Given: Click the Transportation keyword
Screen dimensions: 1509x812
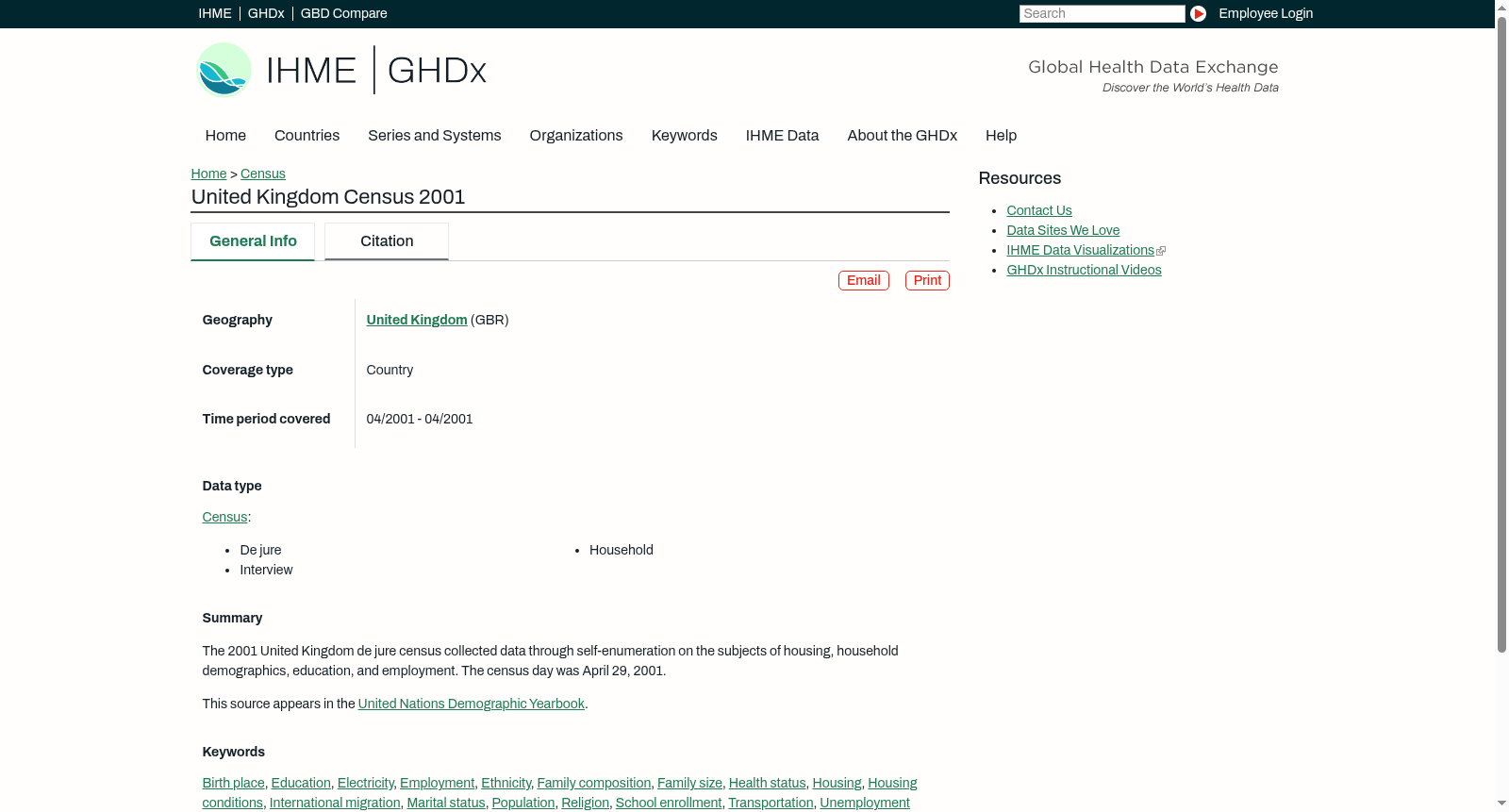Looking at the screenshot, I should (x=771, y=803).
